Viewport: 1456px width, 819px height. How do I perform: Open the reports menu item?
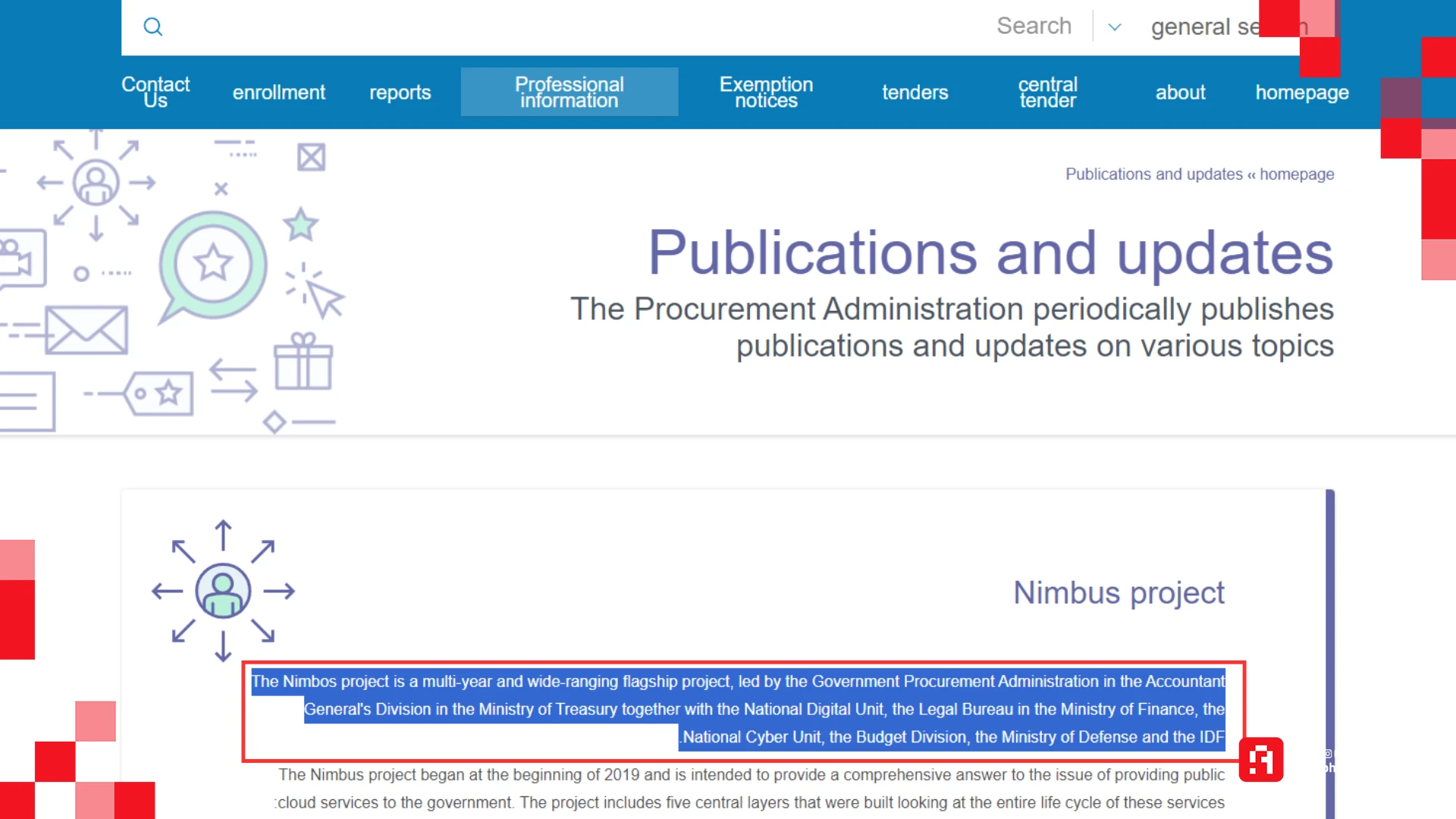click(x=400, y=93)
